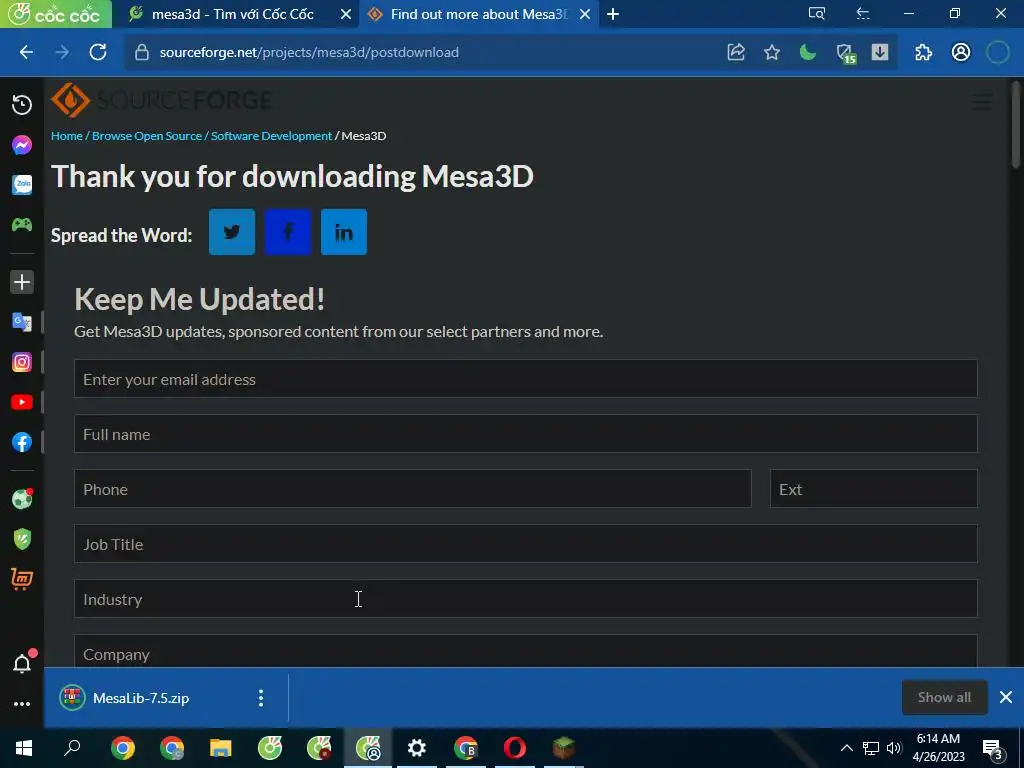This screenshot has width=1024, height=768.
Task: Open Zalo from the sidebar
Action: coord(22,185)
